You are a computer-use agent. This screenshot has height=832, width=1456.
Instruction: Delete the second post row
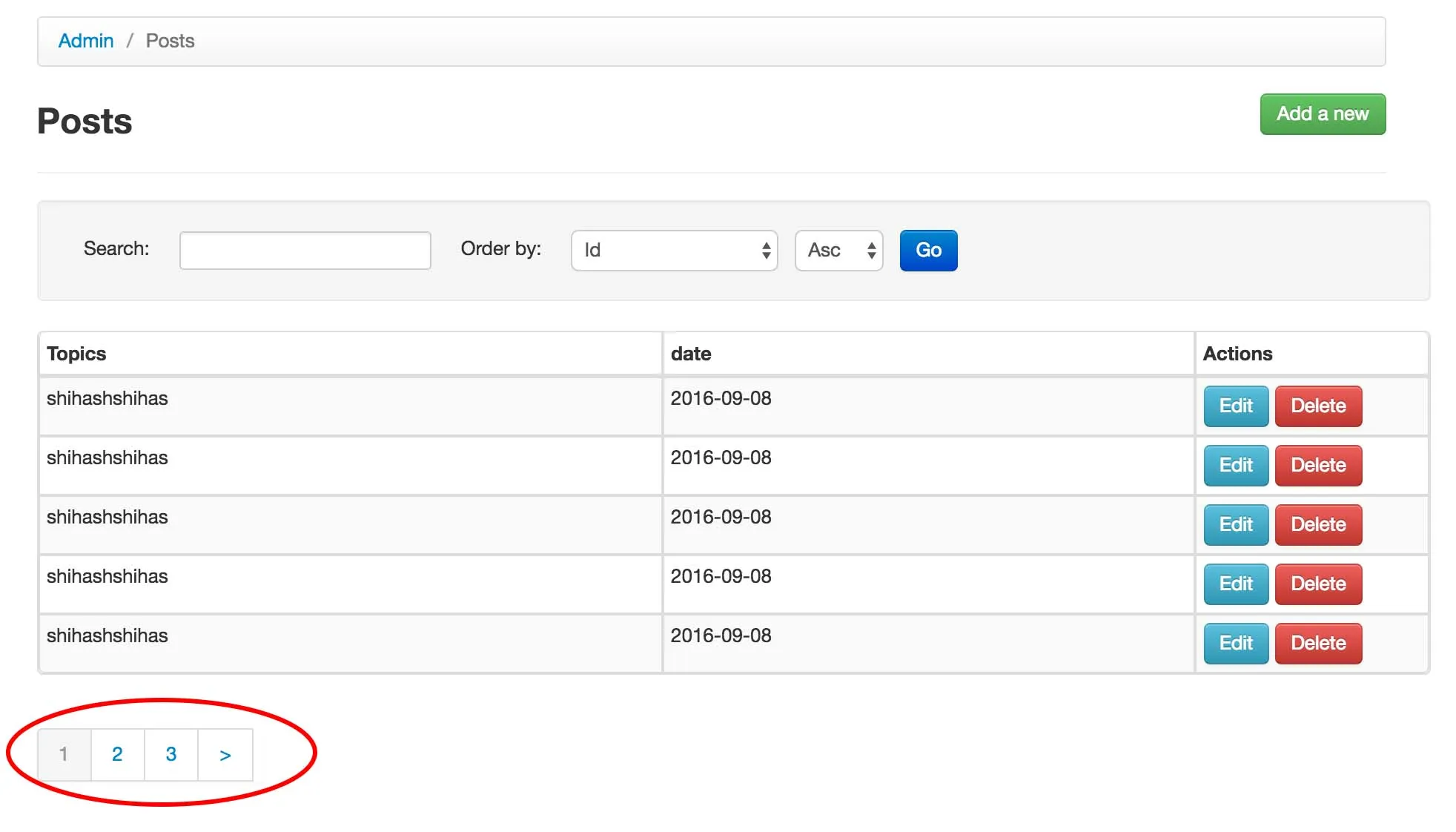1317,466
